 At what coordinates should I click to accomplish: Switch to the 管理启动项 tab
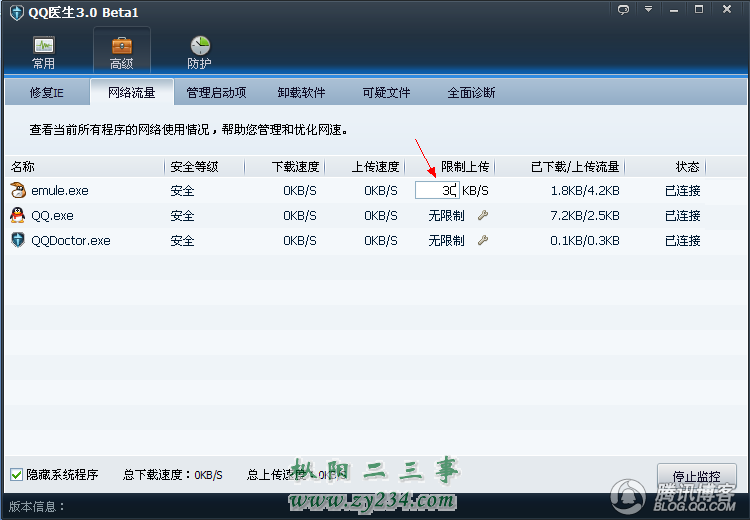[216, 92]
